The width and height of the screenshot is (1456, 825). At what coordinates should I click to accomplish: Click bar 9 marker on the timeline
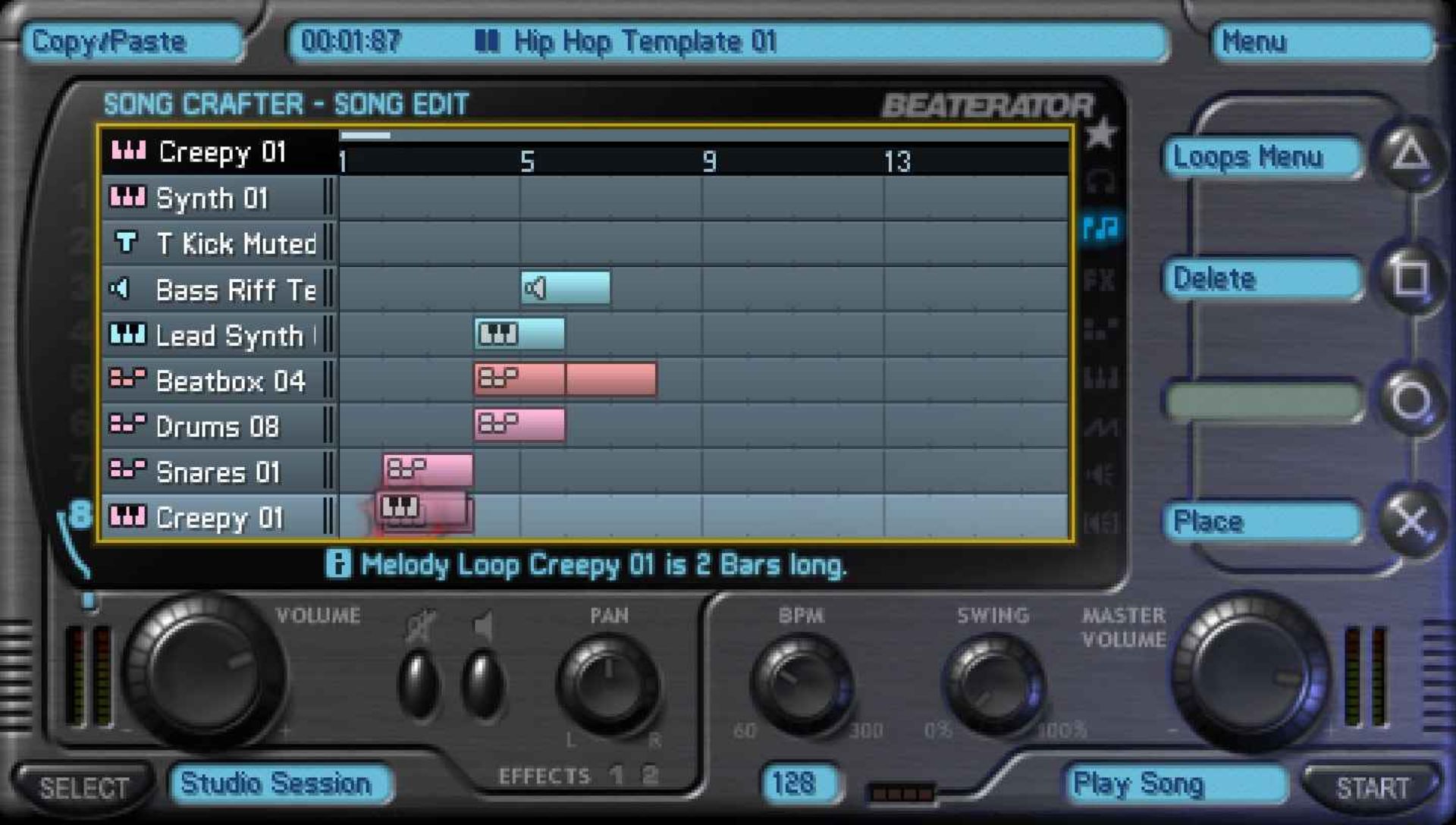(x=709, y=161)
